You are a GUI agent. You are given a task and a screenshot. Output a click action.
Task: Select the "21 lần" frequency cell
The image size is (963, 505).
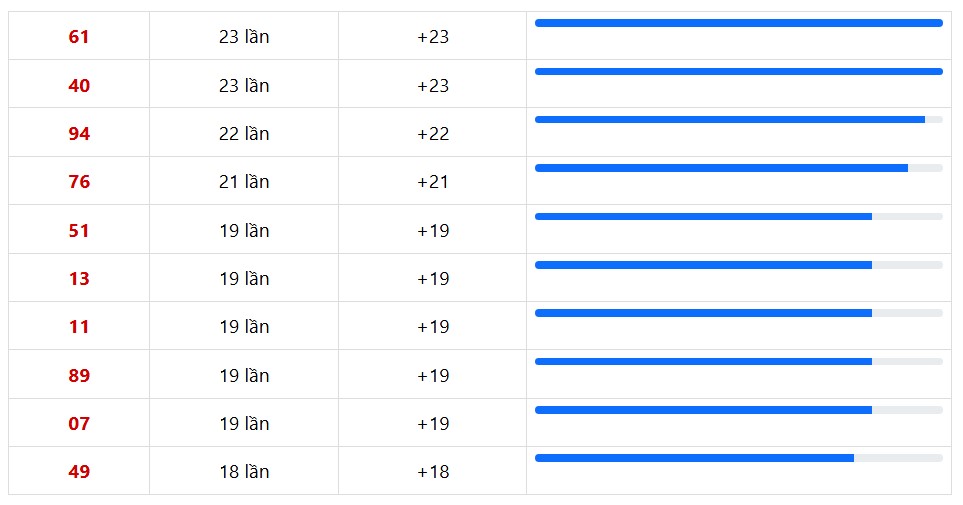(x=244, y=182)
